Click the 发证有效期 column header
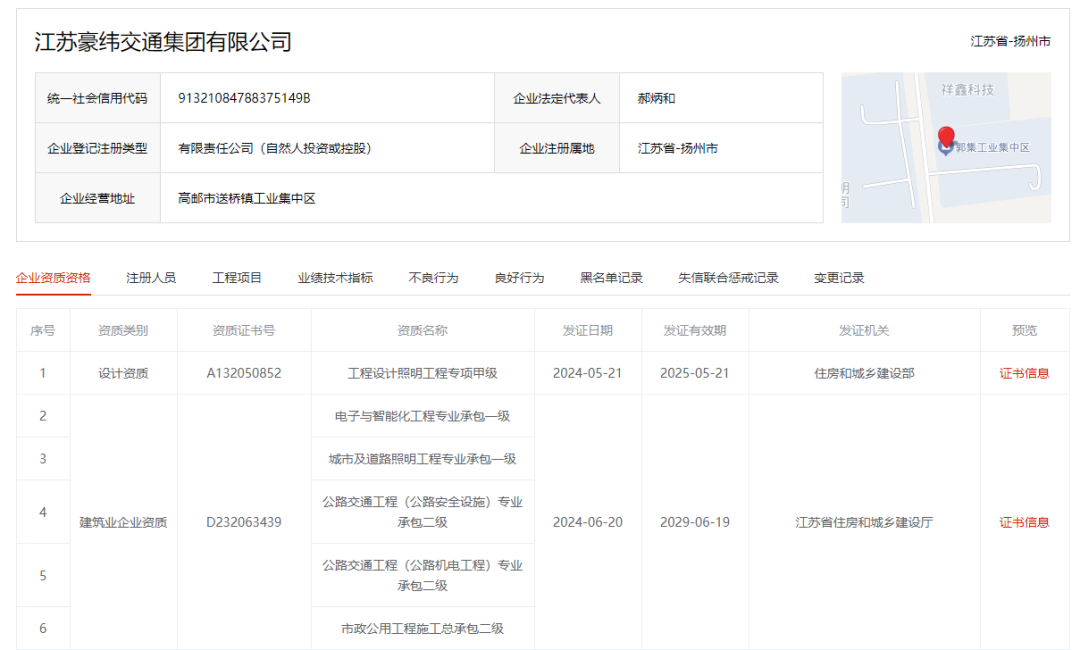This screenshot has width=1080, height=650. 695,331
